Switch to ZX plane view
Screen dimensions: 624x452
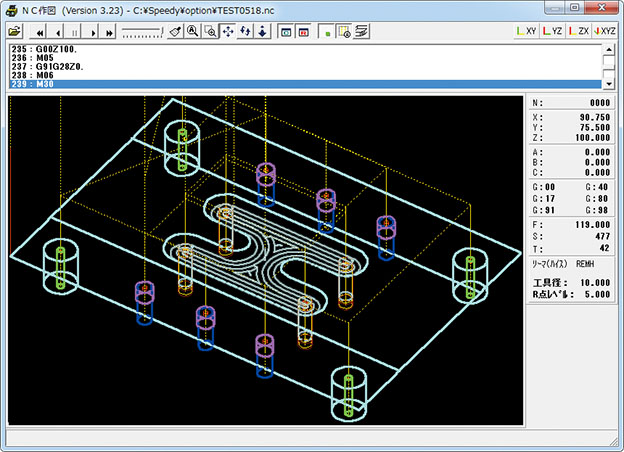[x=578, y=31]
